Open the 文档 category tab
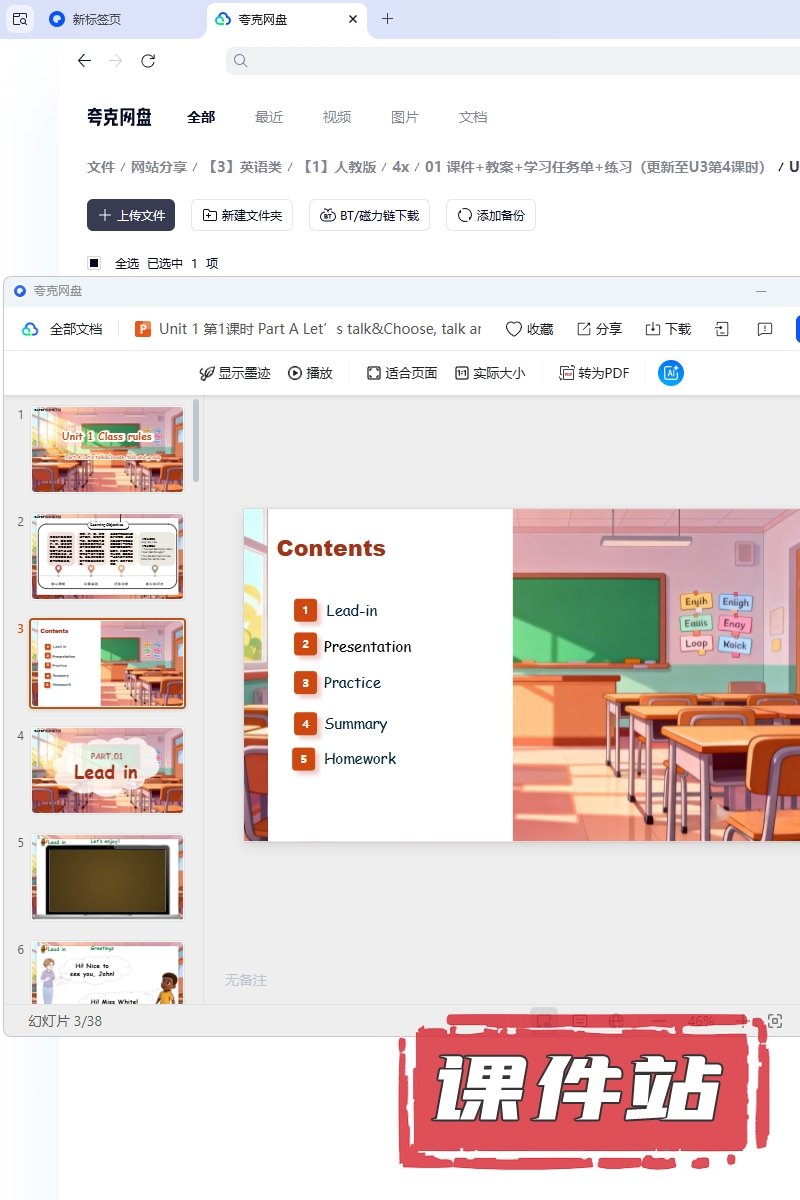 [x=473, y=117]
